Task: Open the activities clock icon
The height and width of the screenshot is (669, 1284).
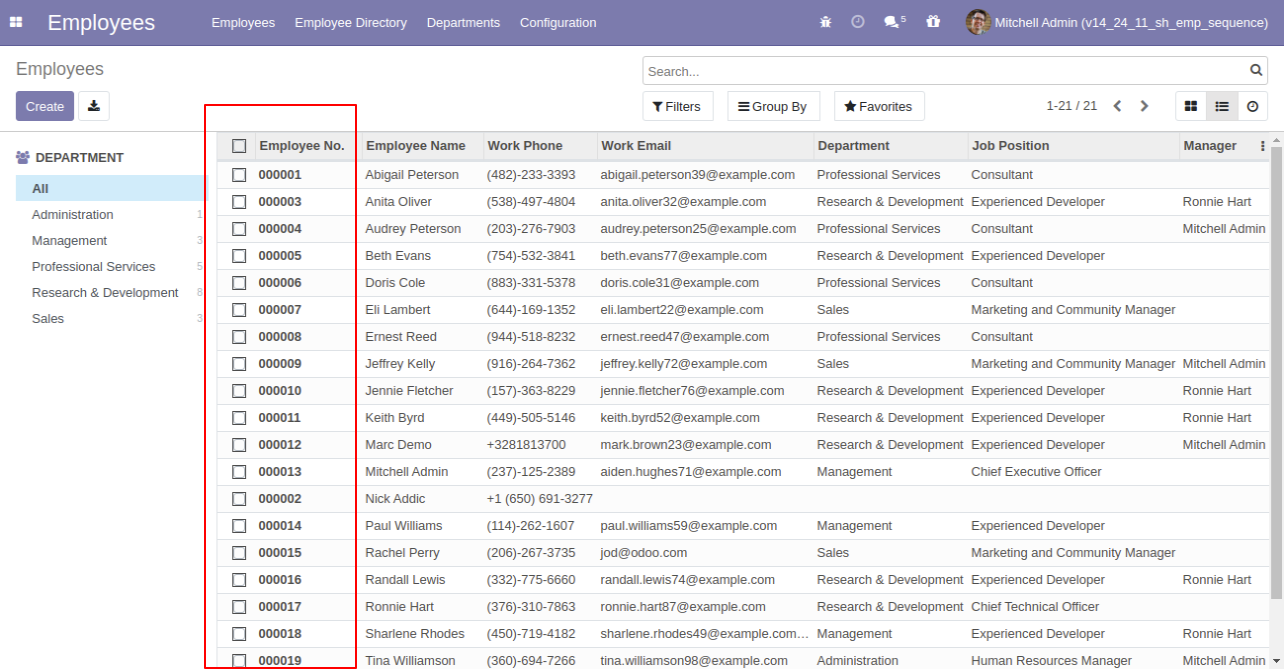Action: (858, 22)
